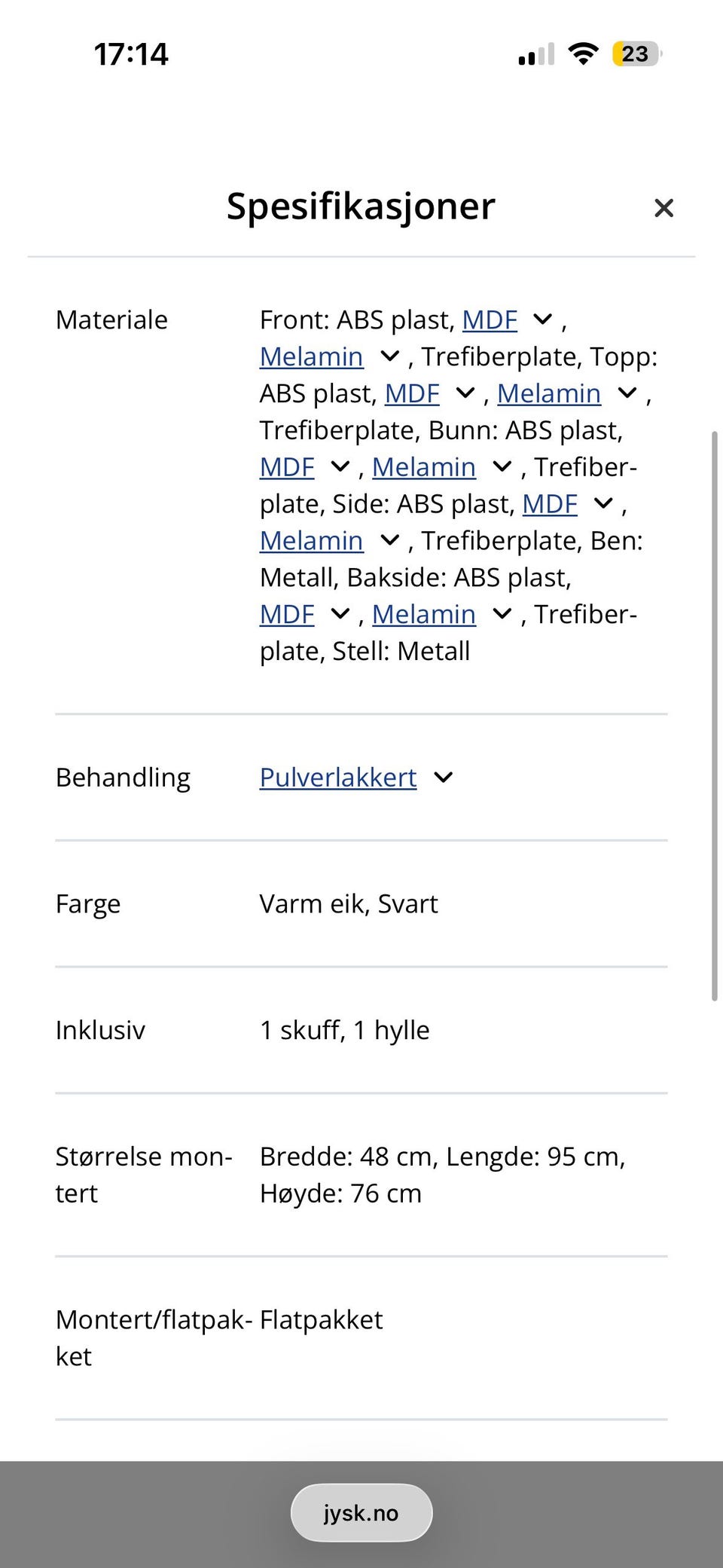The width and height of the screenshot is (723, 1568).
Task: Tap the battery indicator showing 23
Action: point(634,53)
